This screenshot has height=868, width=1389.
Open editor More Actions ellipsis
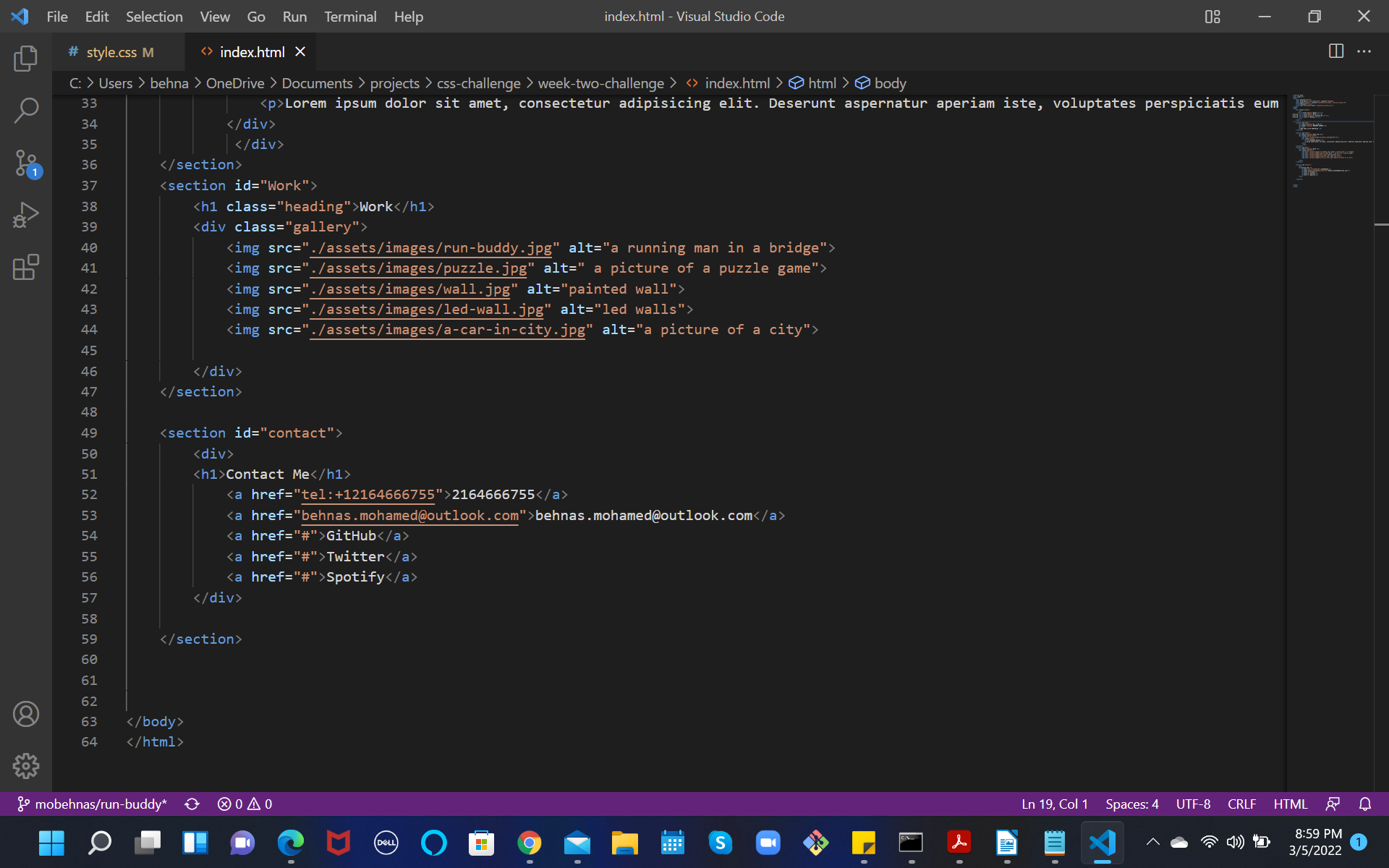click(x=1364, y=51)
